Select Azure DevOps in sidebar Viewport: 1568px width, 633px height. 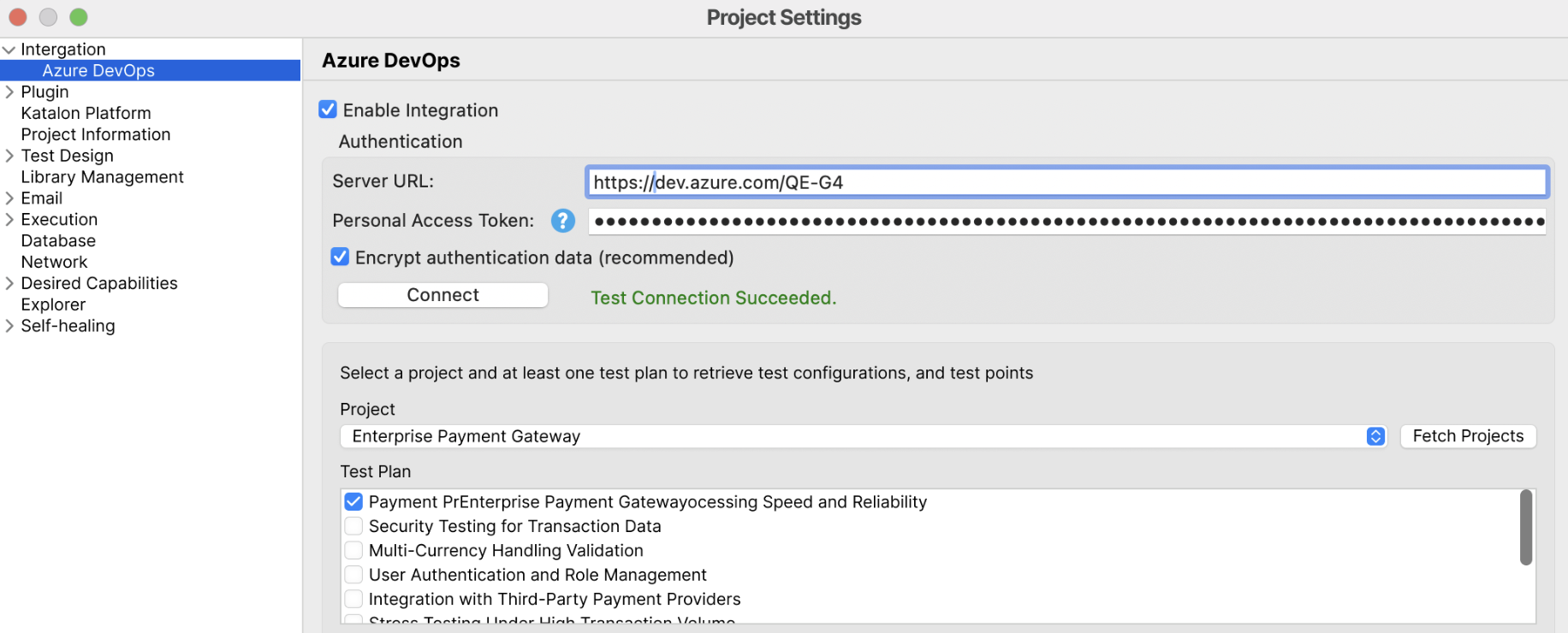[151, 70]
